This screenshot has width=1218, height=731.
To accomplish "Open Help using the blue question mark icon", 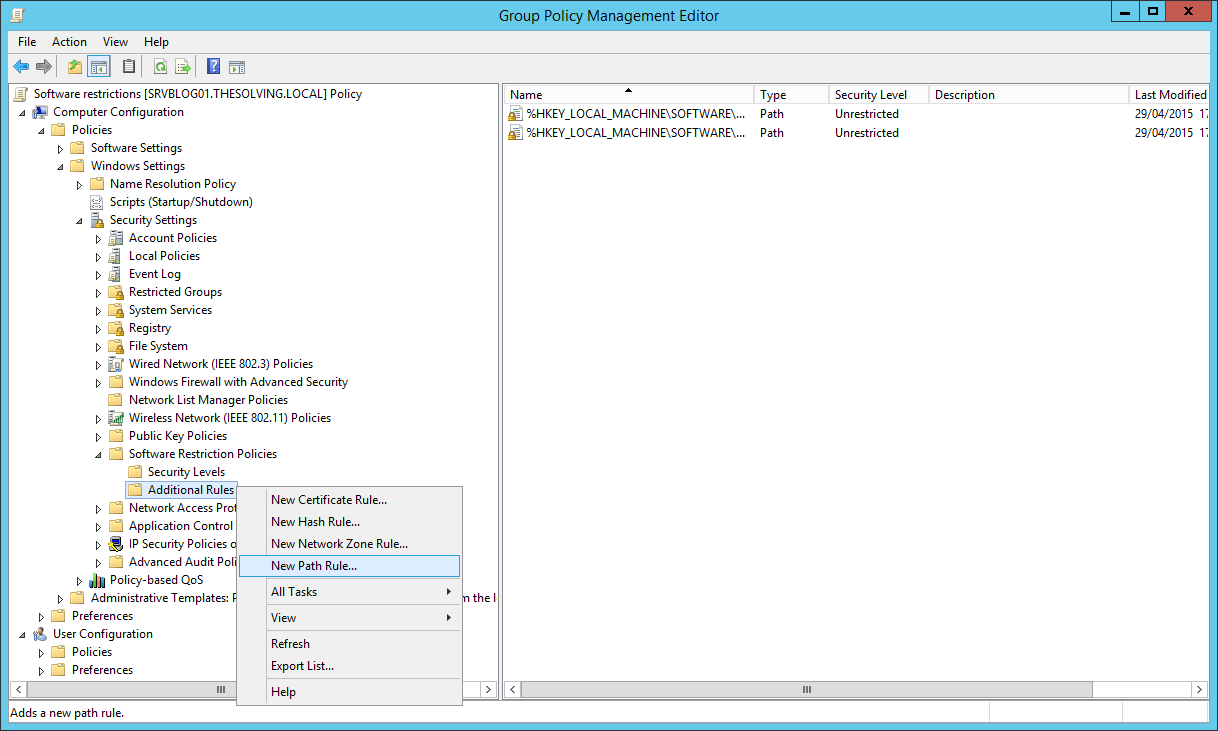I will pyautogui.click(x=212, y=66).
